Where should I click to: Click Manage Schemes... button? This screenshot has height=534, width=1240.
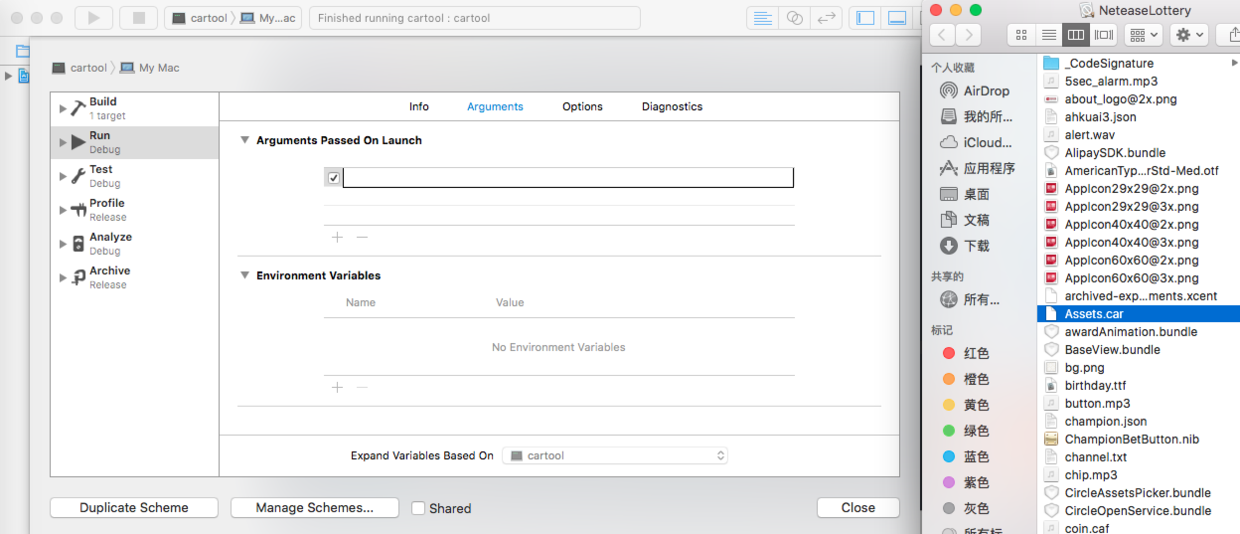(314, 508)
